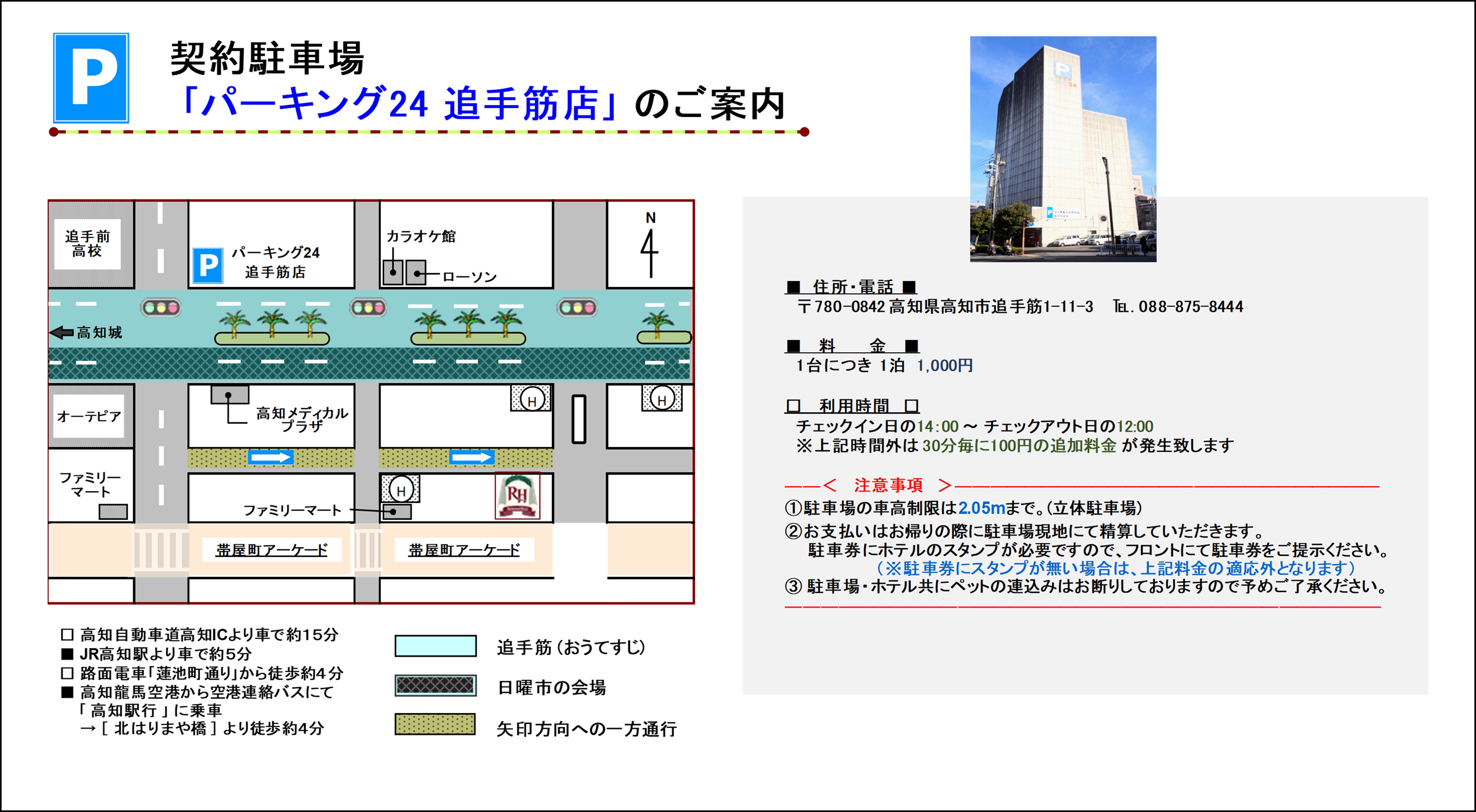This screenshot has height=812, width=1476.
Task: Click the カラオケ館 marker square
Action: (x=393, y=273)
